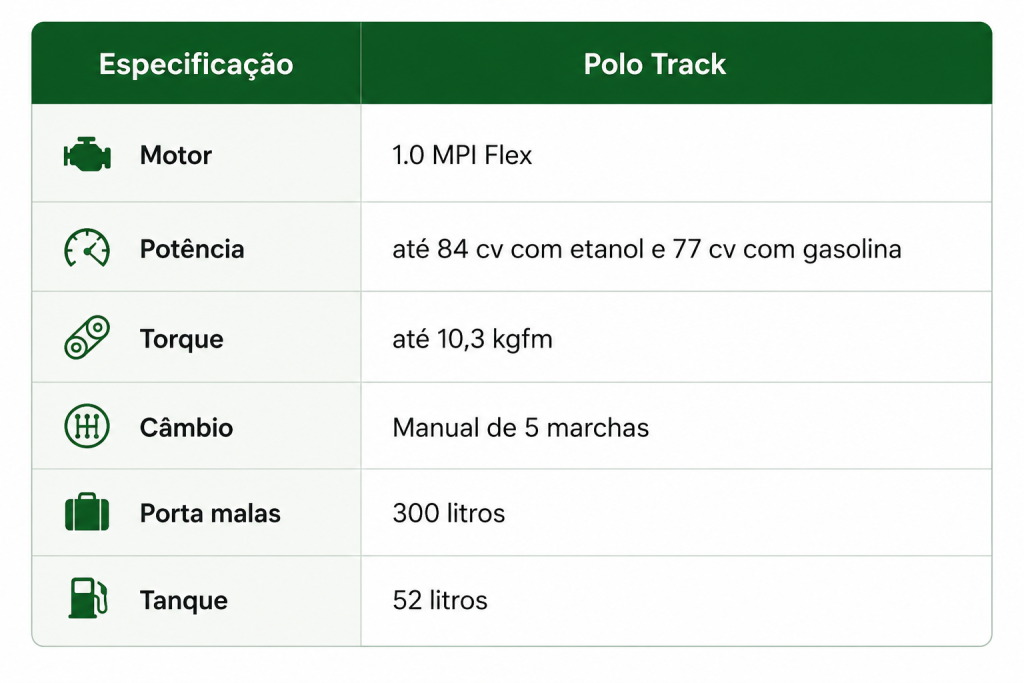
Task: Click the speedometer icon beside Potência
Action: click(x=87, y=248)
